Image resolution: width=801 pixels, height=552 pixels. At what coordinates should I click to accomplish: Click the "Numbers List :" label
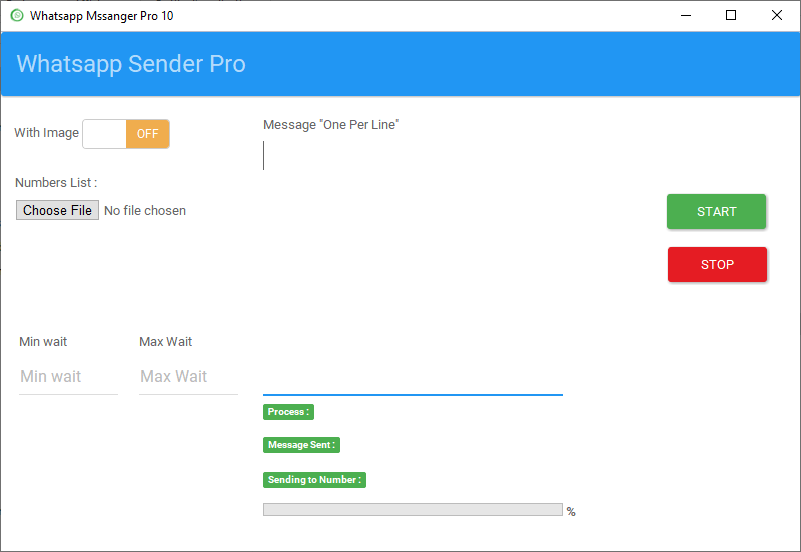click(x=56, y=183)
